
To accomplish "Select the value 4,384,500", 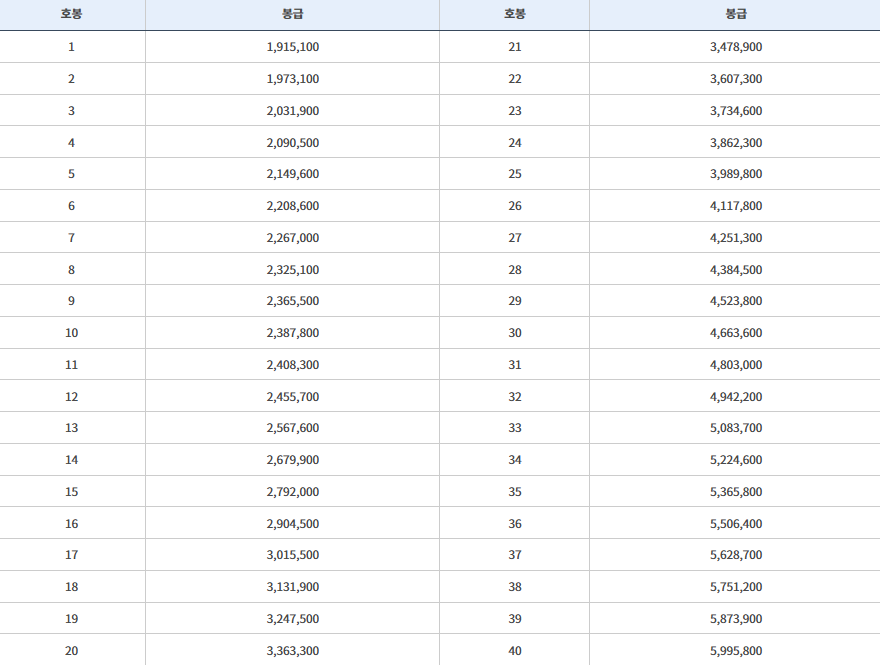I will pos(736,270).
